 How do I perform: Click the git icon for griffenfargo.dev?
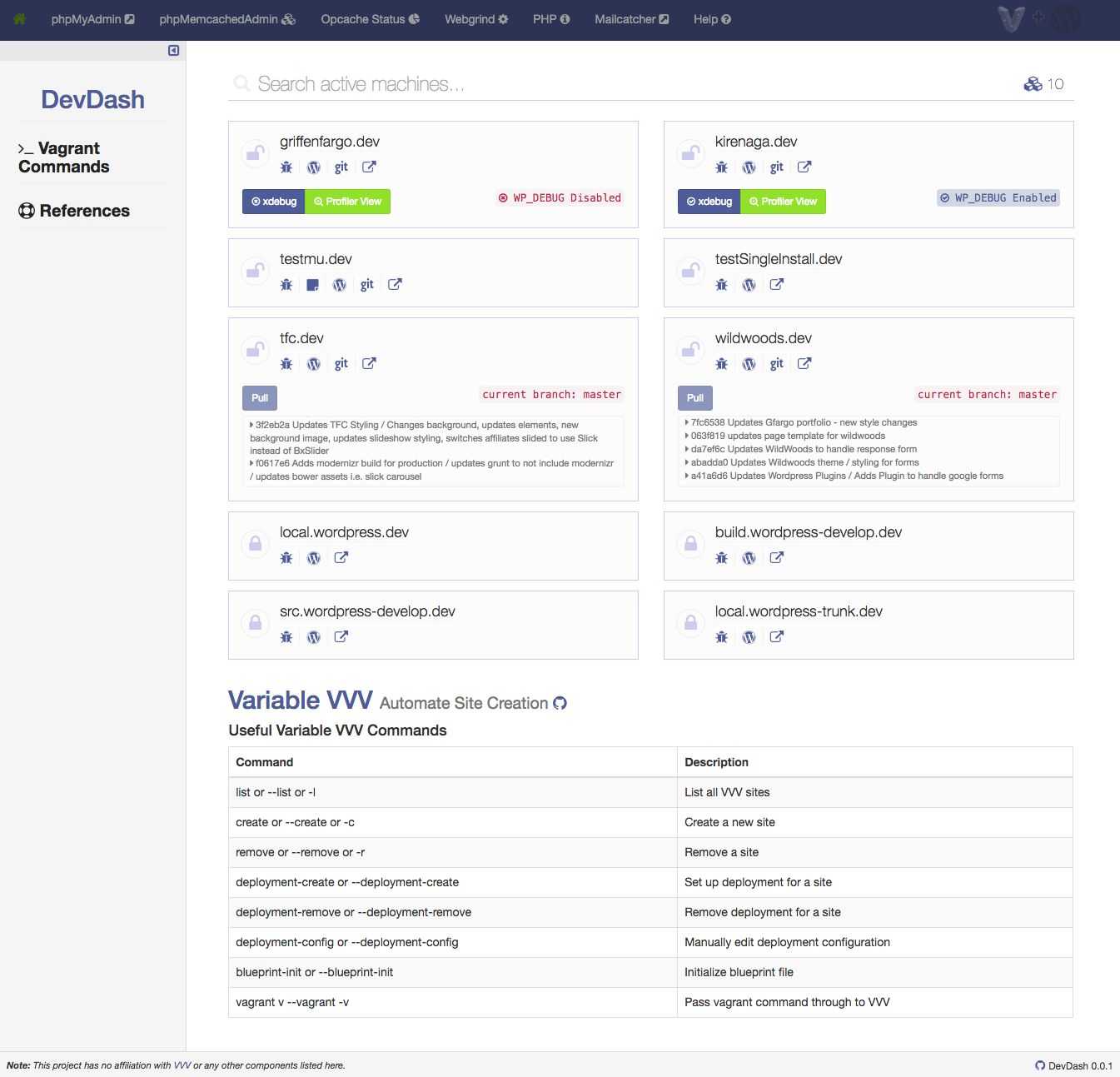341,167
